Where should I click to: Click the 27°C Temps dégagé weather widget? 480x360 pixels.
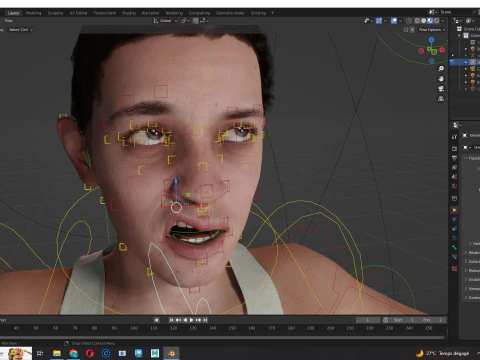pyautogui.click(x=443, y=353)
